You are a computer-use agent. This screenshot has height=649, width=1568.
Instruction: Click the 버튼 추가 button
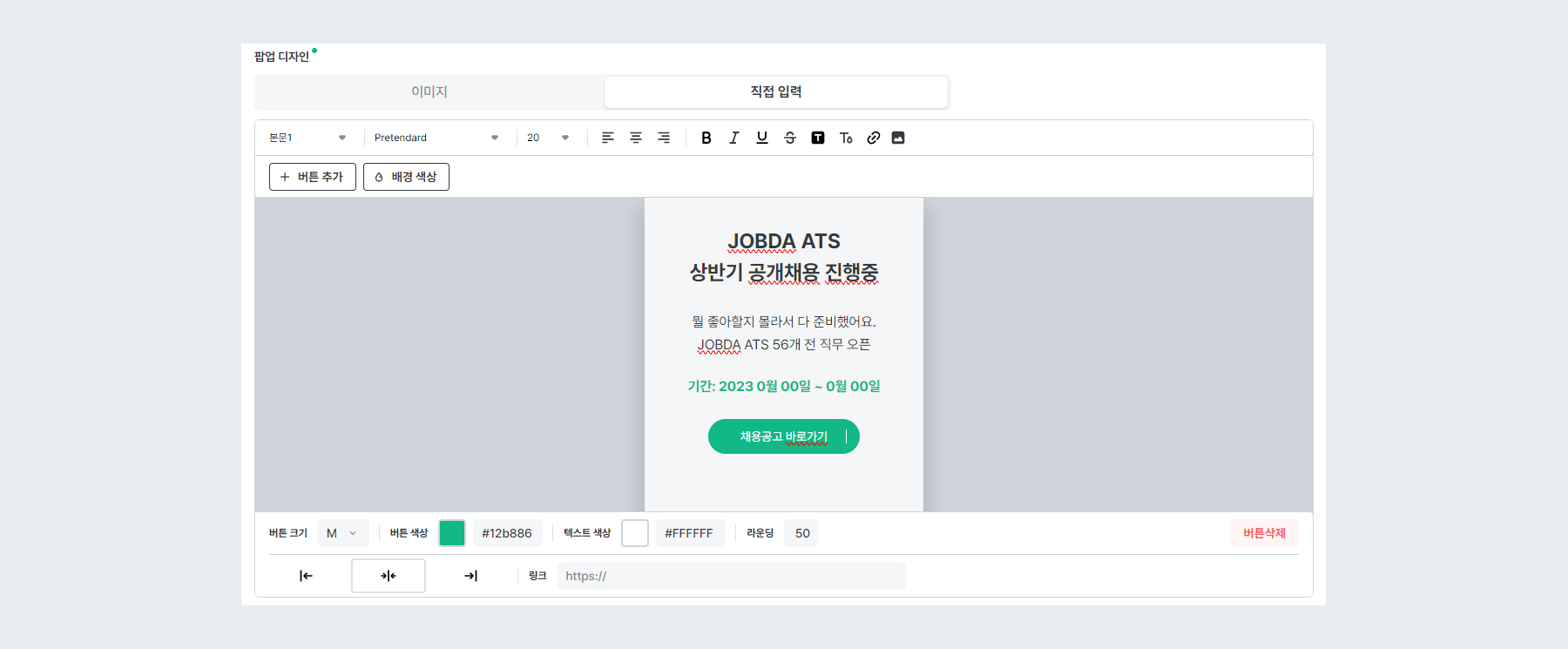pos(313,177)
